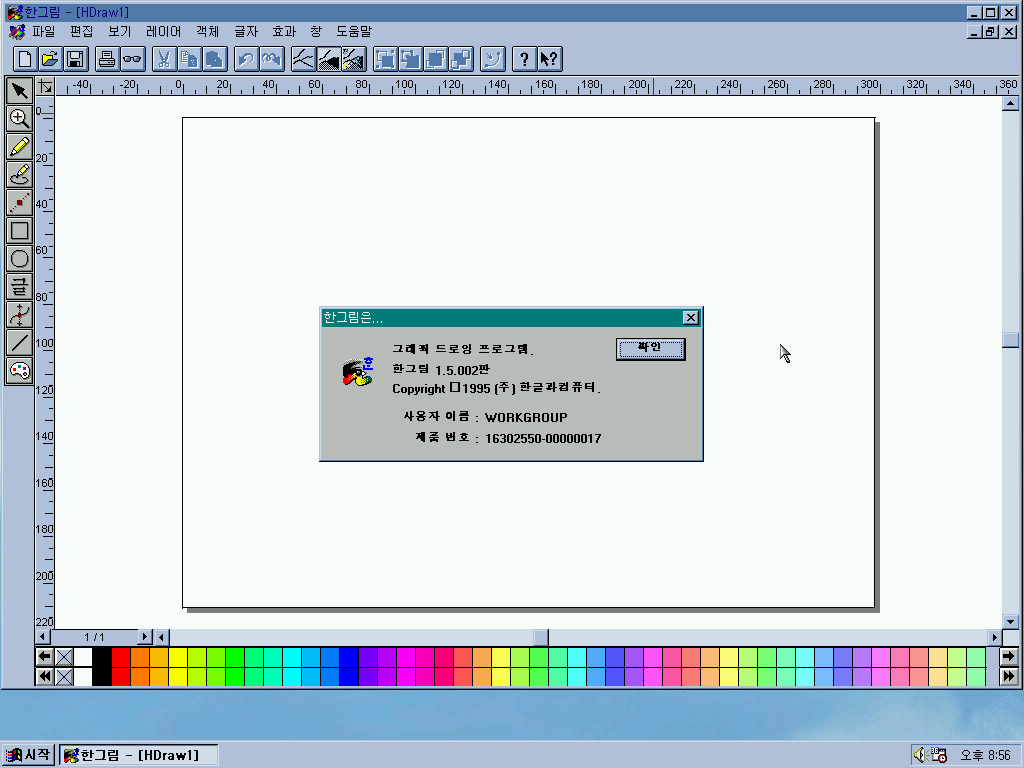Select the straight line tool
1024x768 pixels.
20,344
